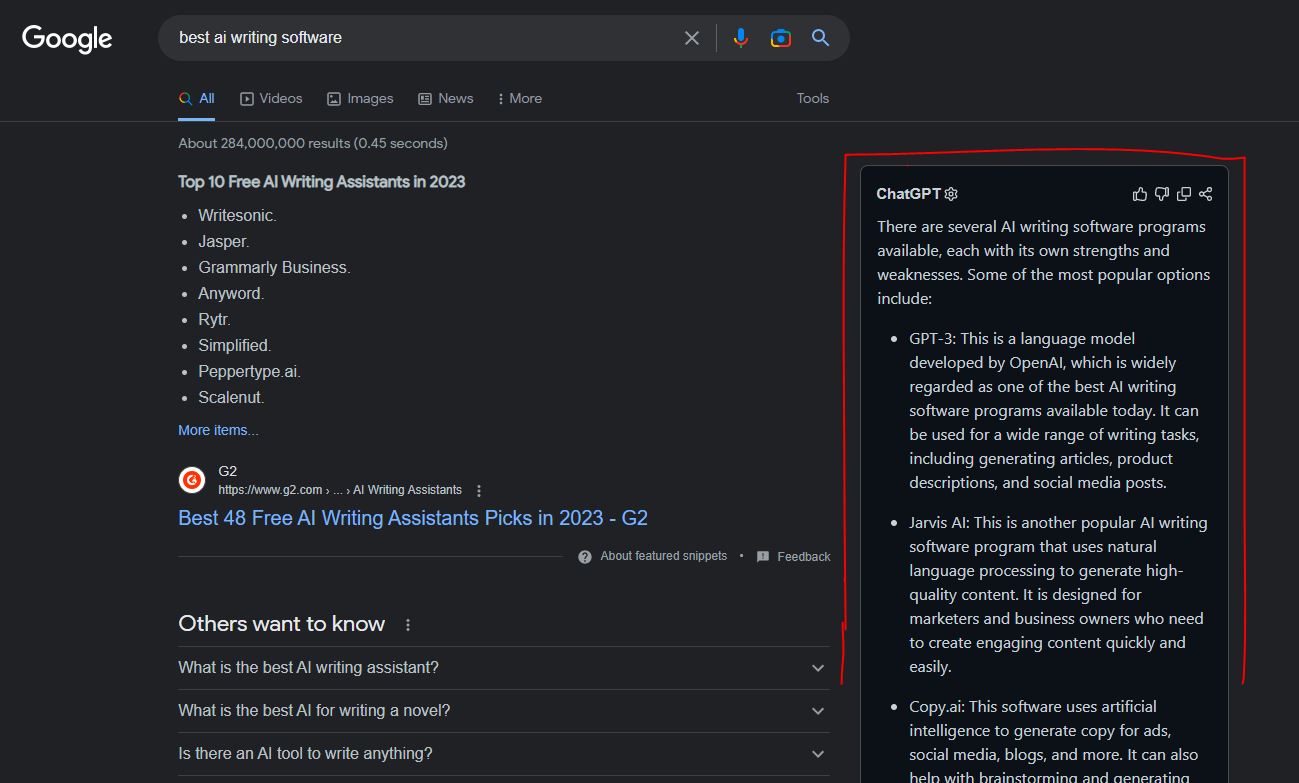Open 'Best 48 Free AI Writing Assistants' link
The height and width of the screenshot is (783, 1299).
pos(411,518)
